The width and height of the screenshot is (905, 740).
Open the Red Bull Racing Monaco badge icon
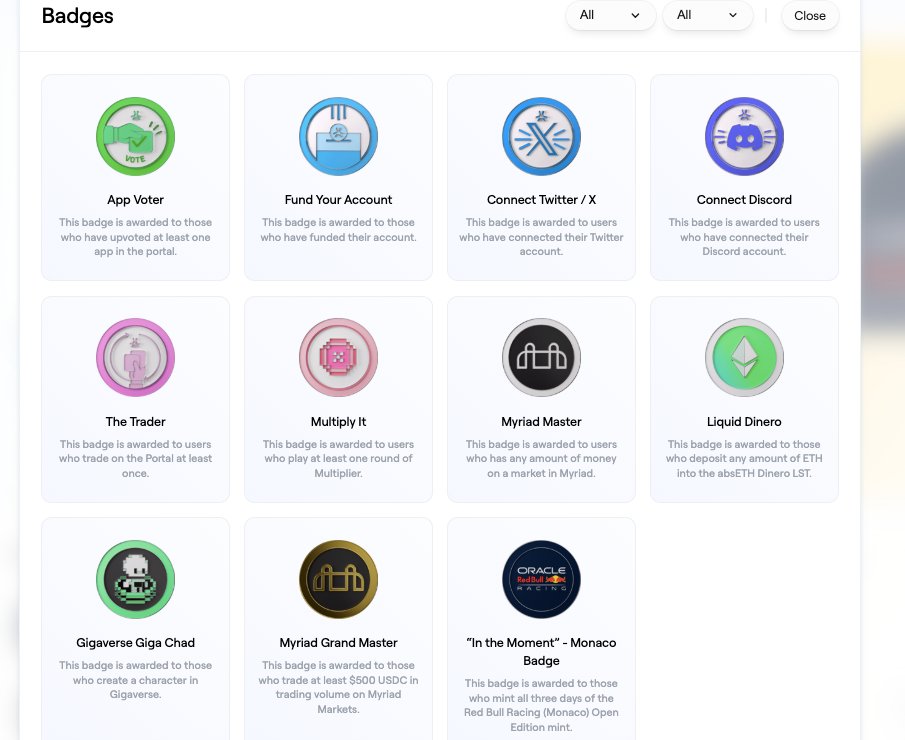coord(541,579)
